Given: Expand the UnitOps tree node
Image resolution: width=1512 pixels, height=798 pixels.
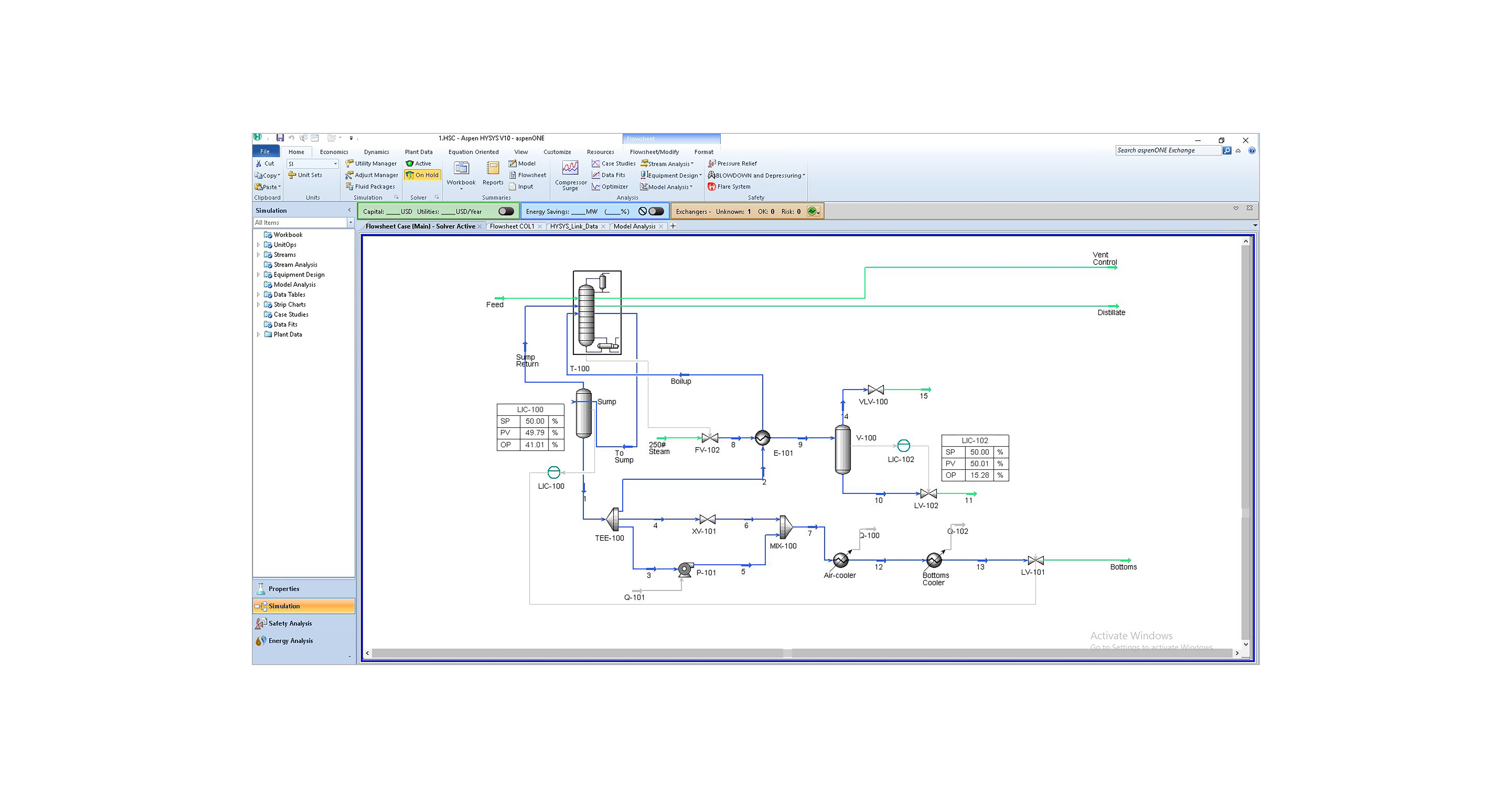Looking at the screenshot, I should (258, 245).
